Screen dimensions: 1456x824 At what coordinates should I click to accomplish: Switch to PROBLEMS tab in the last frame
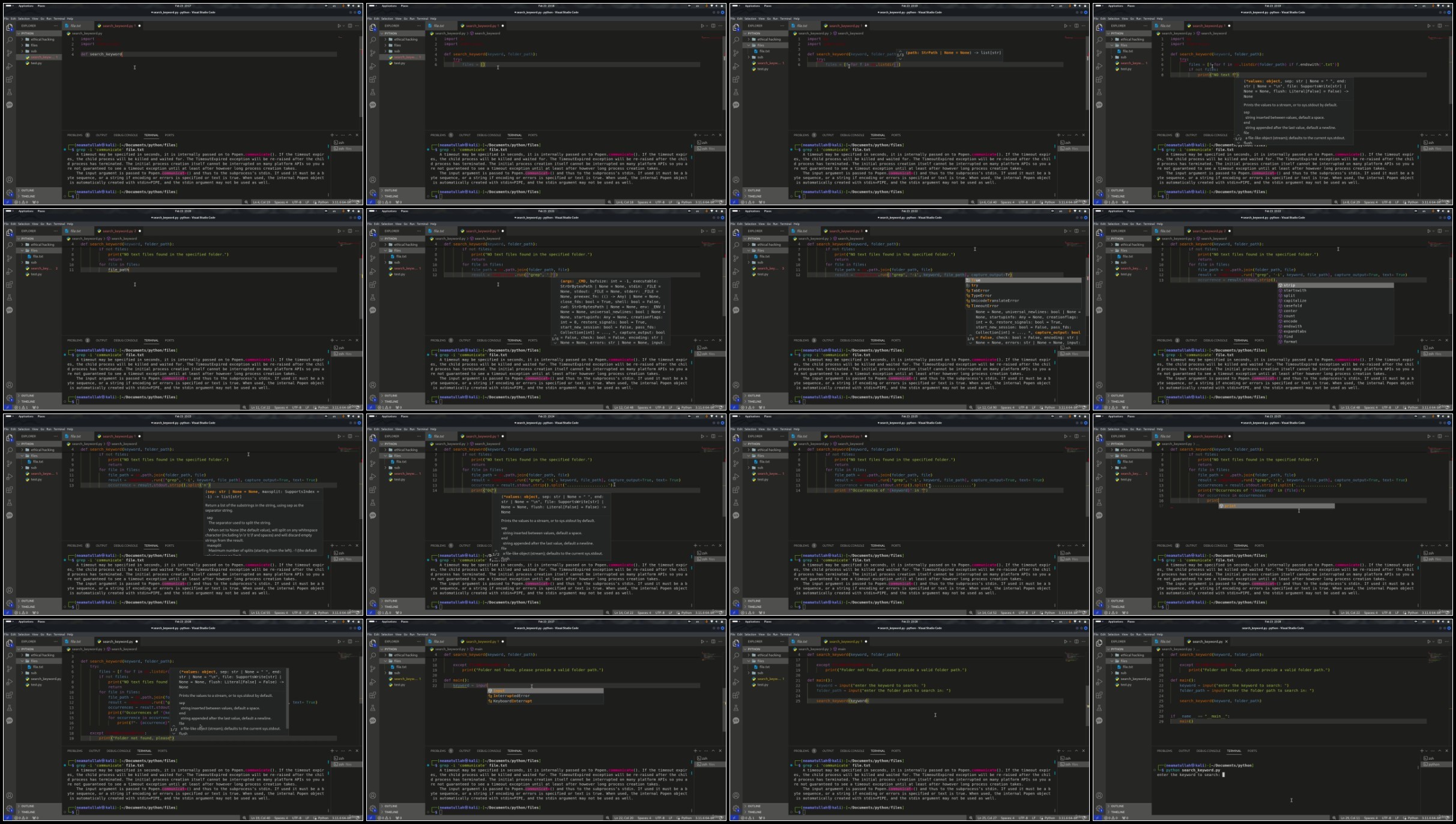coord(1164,751)
